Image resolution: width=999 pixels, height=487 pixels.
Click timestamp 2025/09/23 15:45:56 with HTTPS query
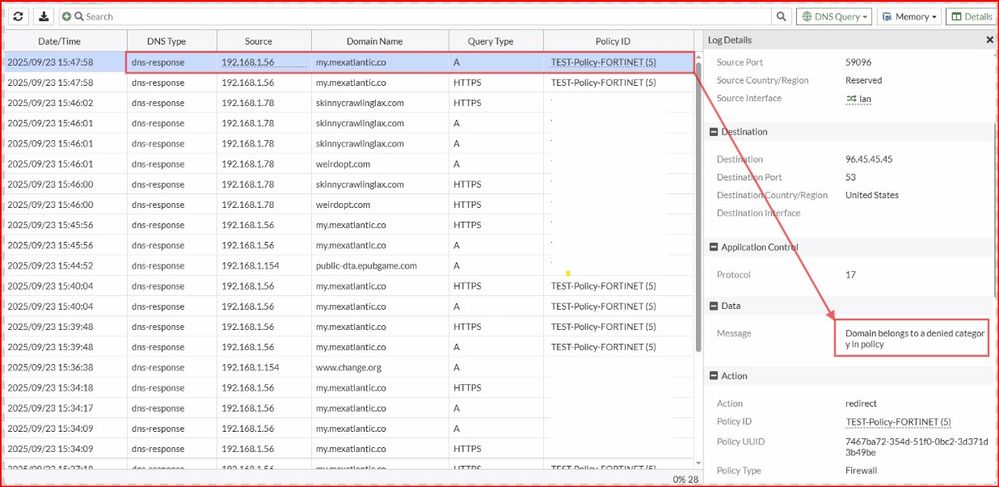tap(50, 225)
